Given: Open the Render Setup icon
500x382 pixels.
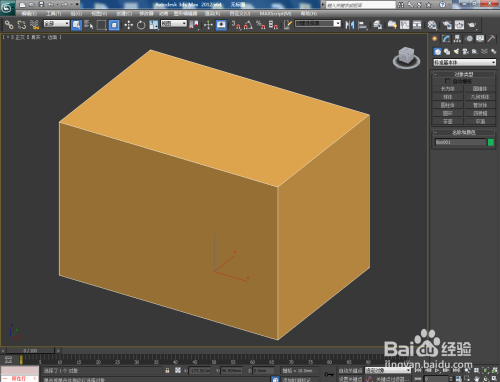Looking at the screenshot, I should tap(447, 25).
